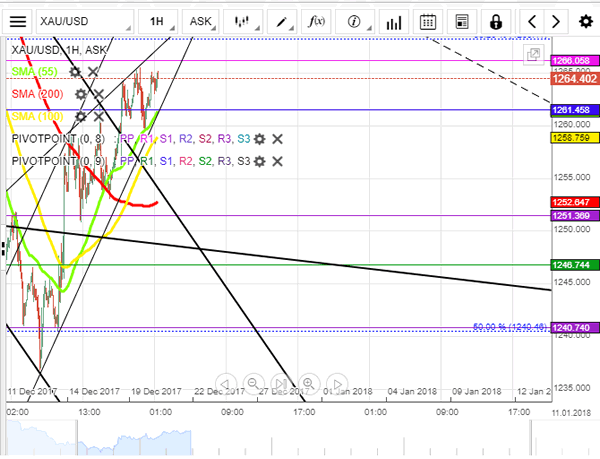Open the top-left candlestick menu button
The height and width of the screenshot is (459, 600).
pyautogui.click(x=19, y=21)
